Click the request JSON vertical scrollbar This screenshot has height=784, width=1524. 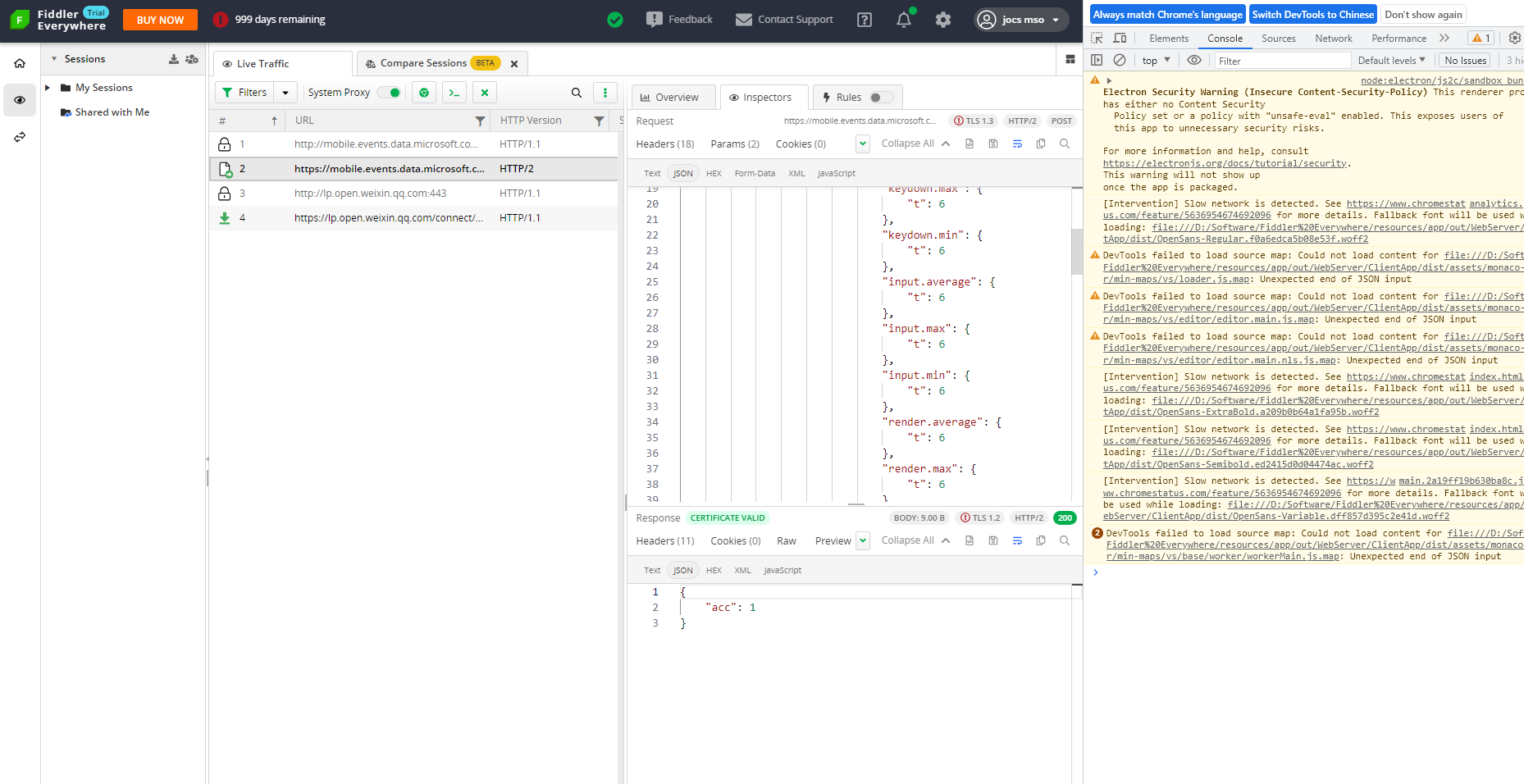coord(1077,252)
